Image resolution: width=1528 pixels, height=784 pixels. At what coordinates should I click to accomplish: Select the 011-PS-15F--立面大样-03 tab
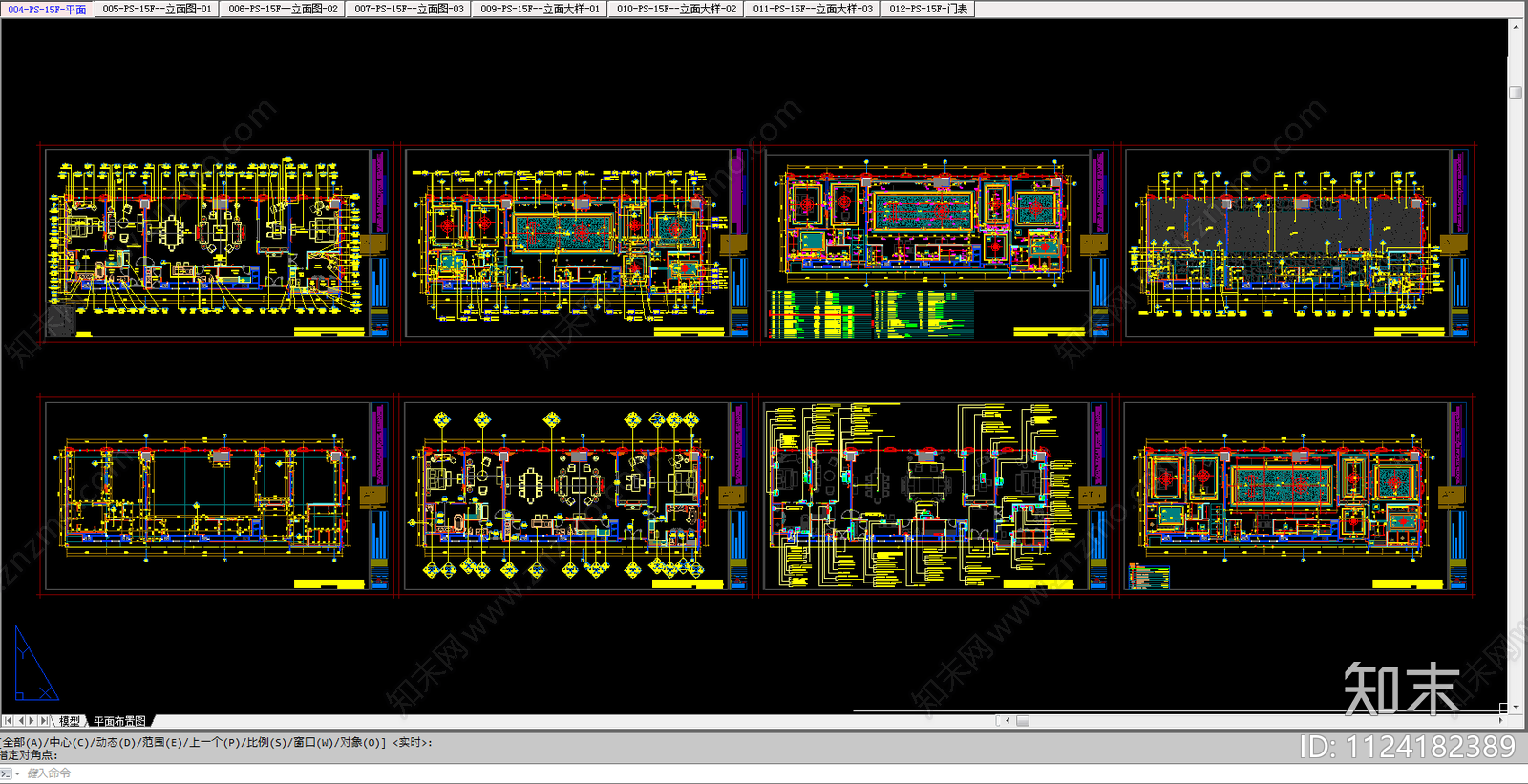(813, 9)
